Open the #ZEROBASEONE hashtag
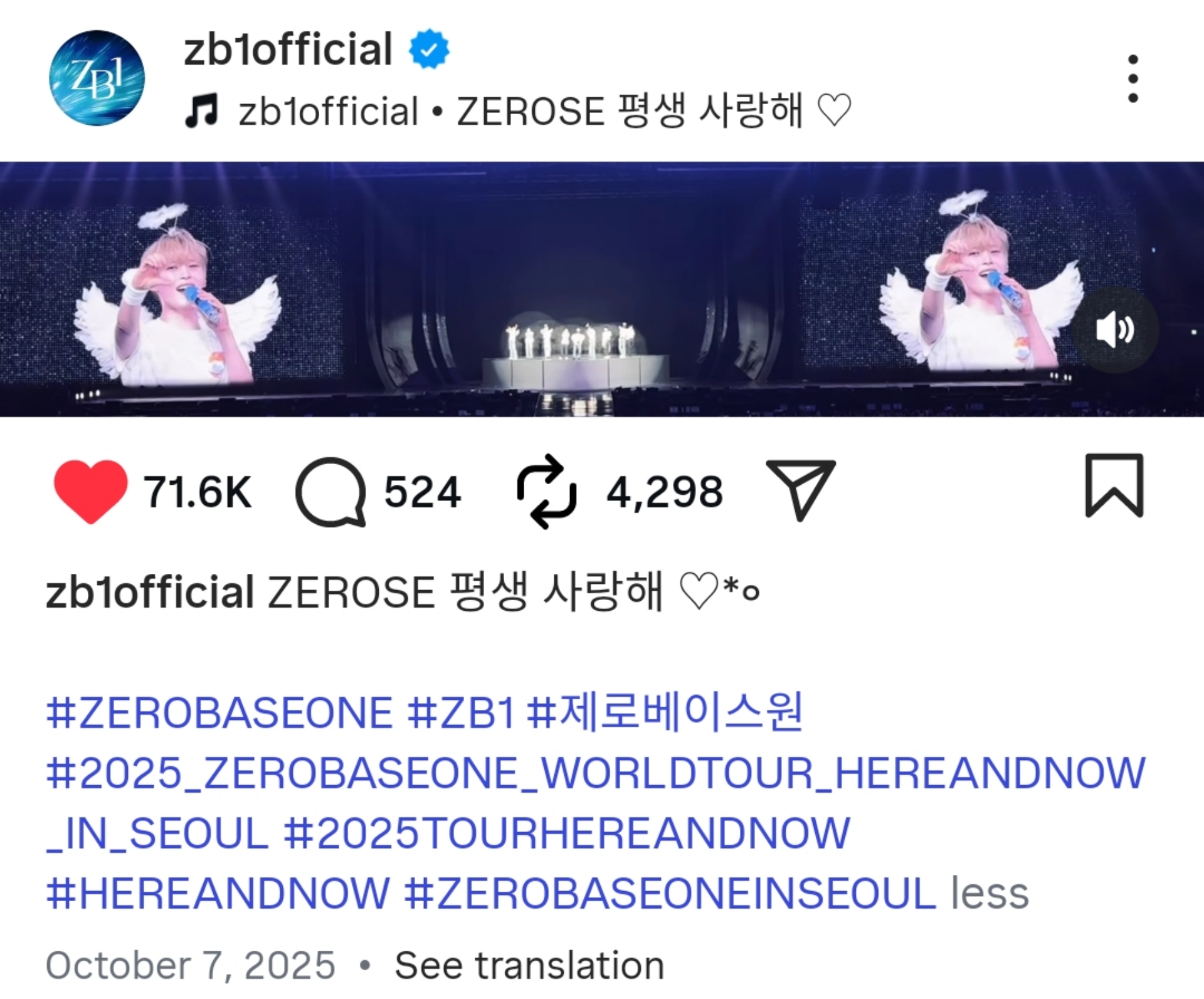1204x999 pixels. pos(219,713)
